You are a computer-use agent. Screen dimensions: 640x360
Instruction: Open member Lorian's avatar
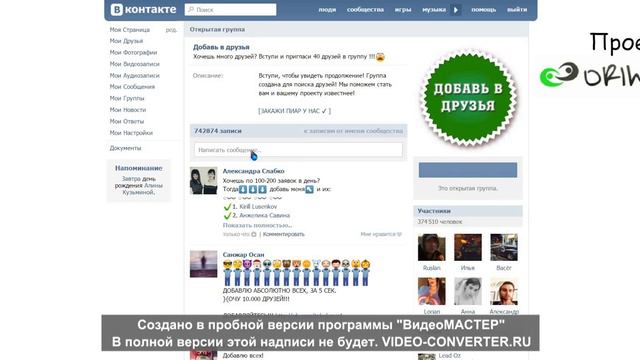431,291
